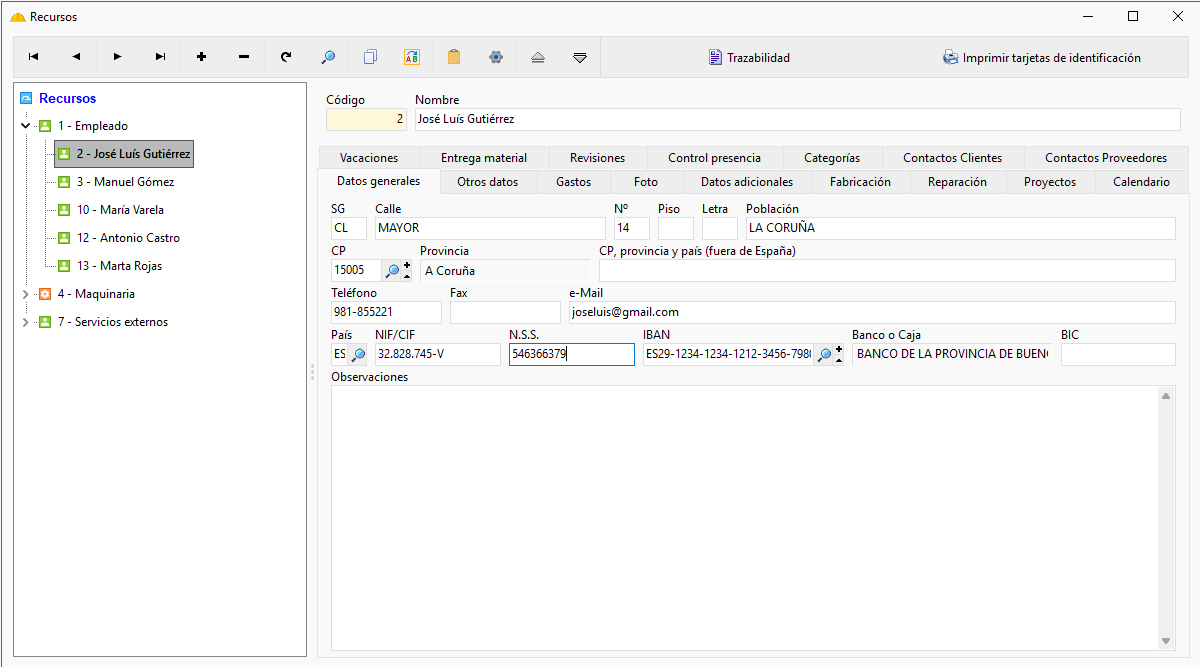Image resolution: width=1200 pixels, height=667 pixels.
Task: Open search with the toolbar magnifier icon
Action: (x=328, y=57)
